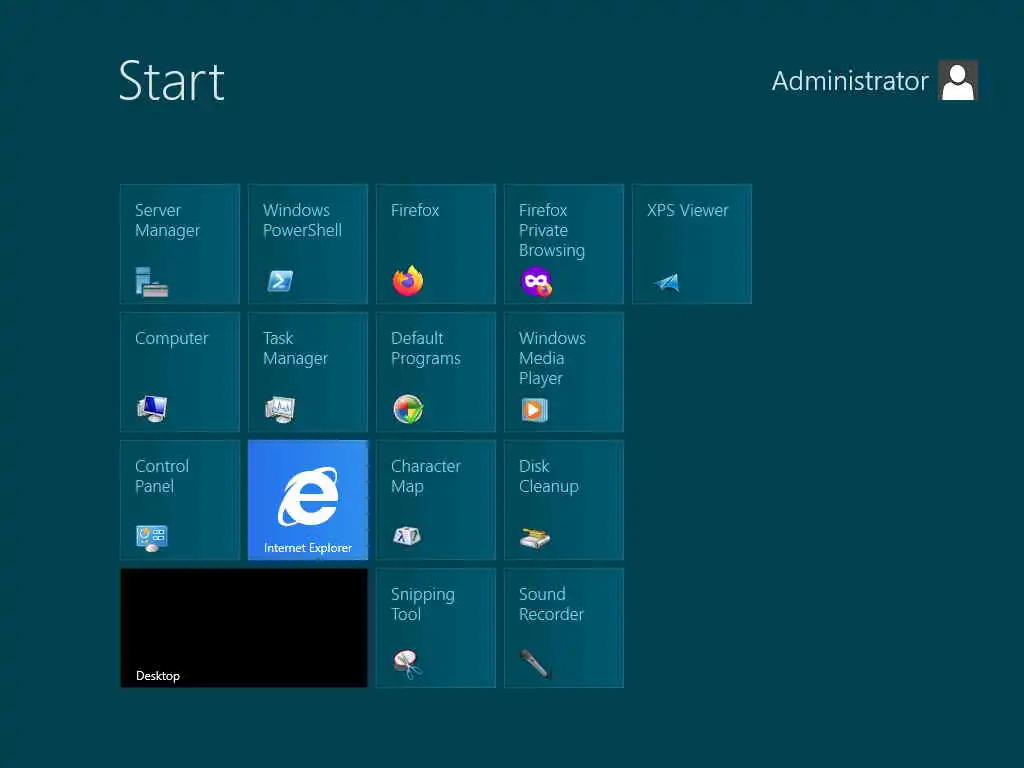Viewport: 1024px width, 768px height.
Task: Click the "Sound Recorder" label text
Action: pos(551,604)
